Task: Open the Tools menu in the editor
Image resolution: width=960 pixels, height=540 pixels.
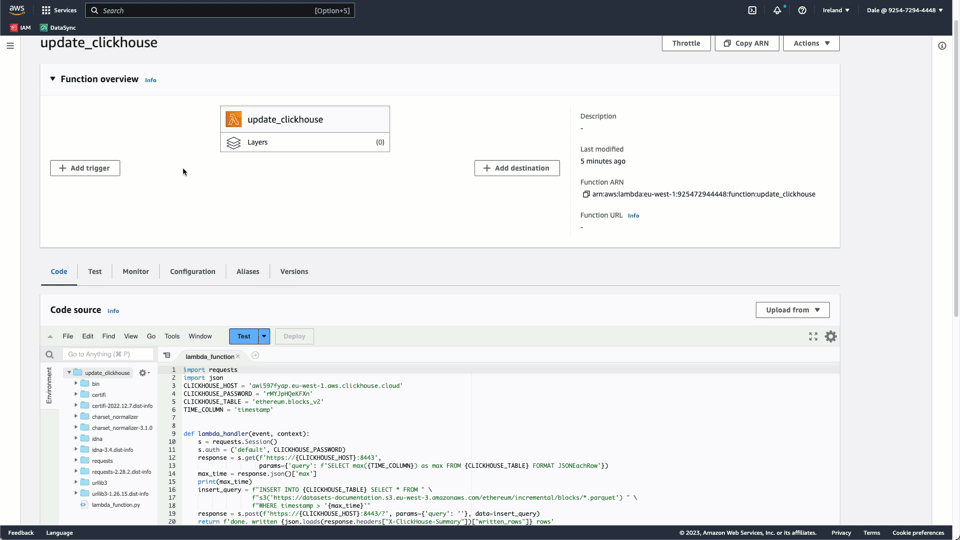Action: click(x=172, y=336)
